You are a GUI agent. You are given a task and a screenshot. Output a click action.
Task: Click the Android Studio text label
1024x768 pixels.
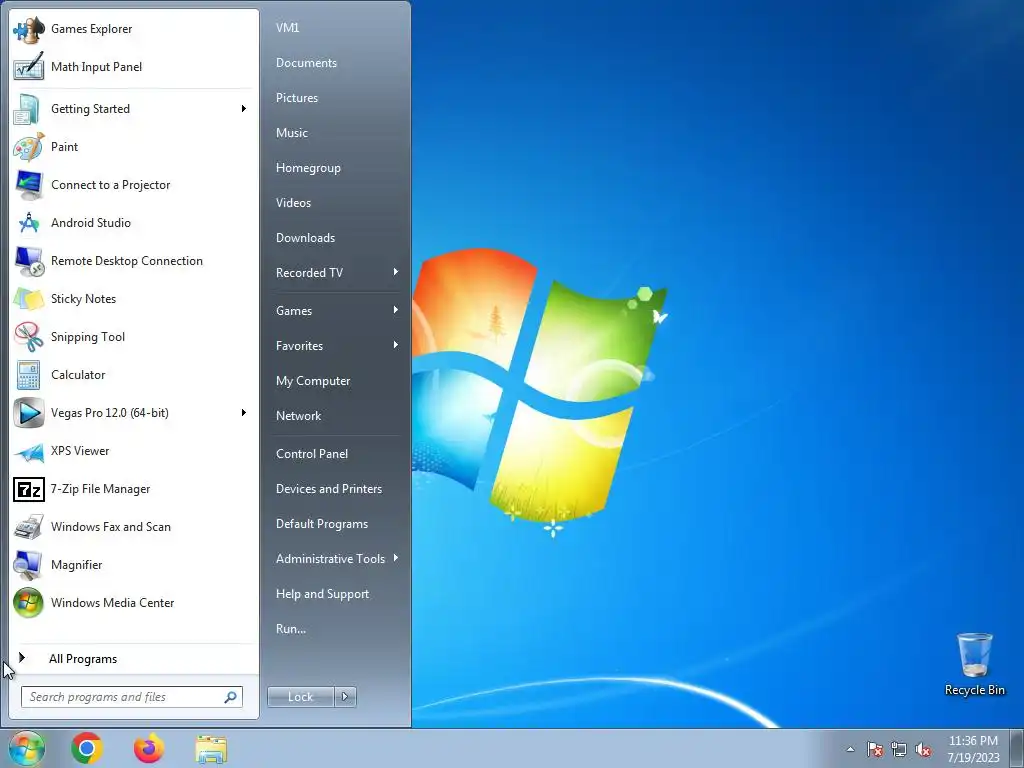coord(91,223)
